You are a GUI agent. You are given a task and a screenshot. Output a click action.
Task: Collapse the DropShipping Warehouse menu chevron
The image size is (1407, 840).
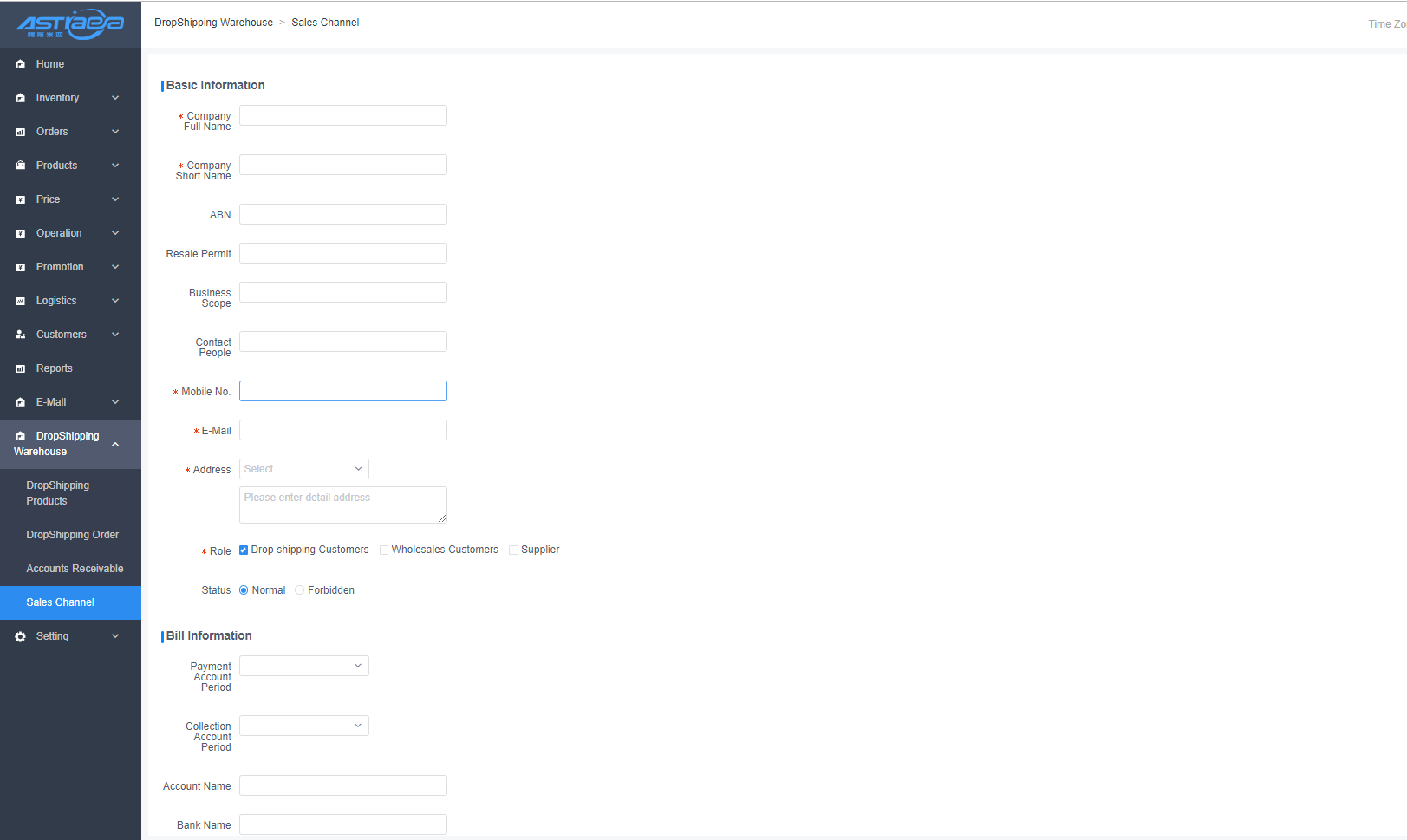(x=115, y=444)
